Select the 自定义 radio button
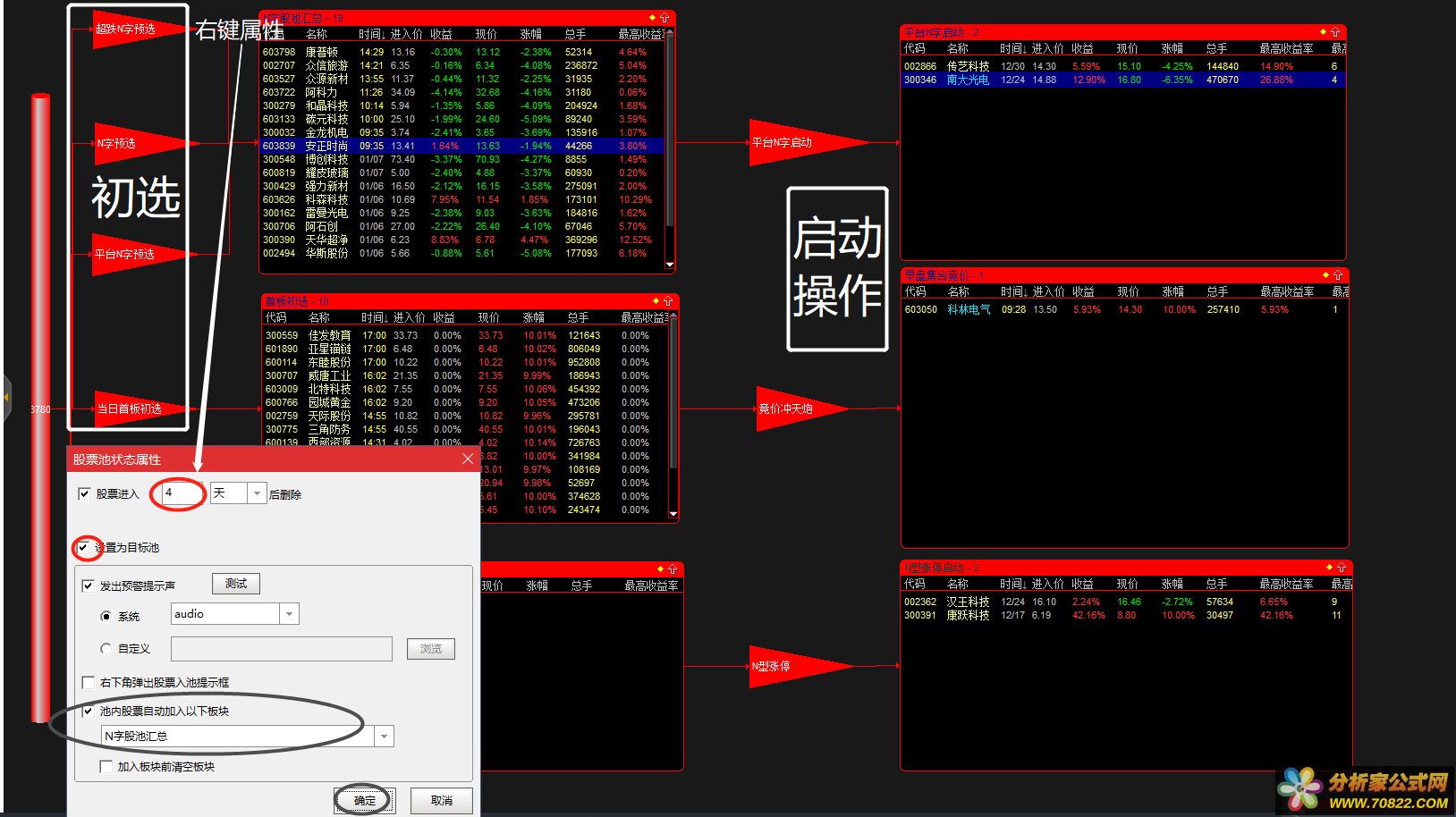The height and width of the screenshot is (817, 1456). click(x=106, y=649)
